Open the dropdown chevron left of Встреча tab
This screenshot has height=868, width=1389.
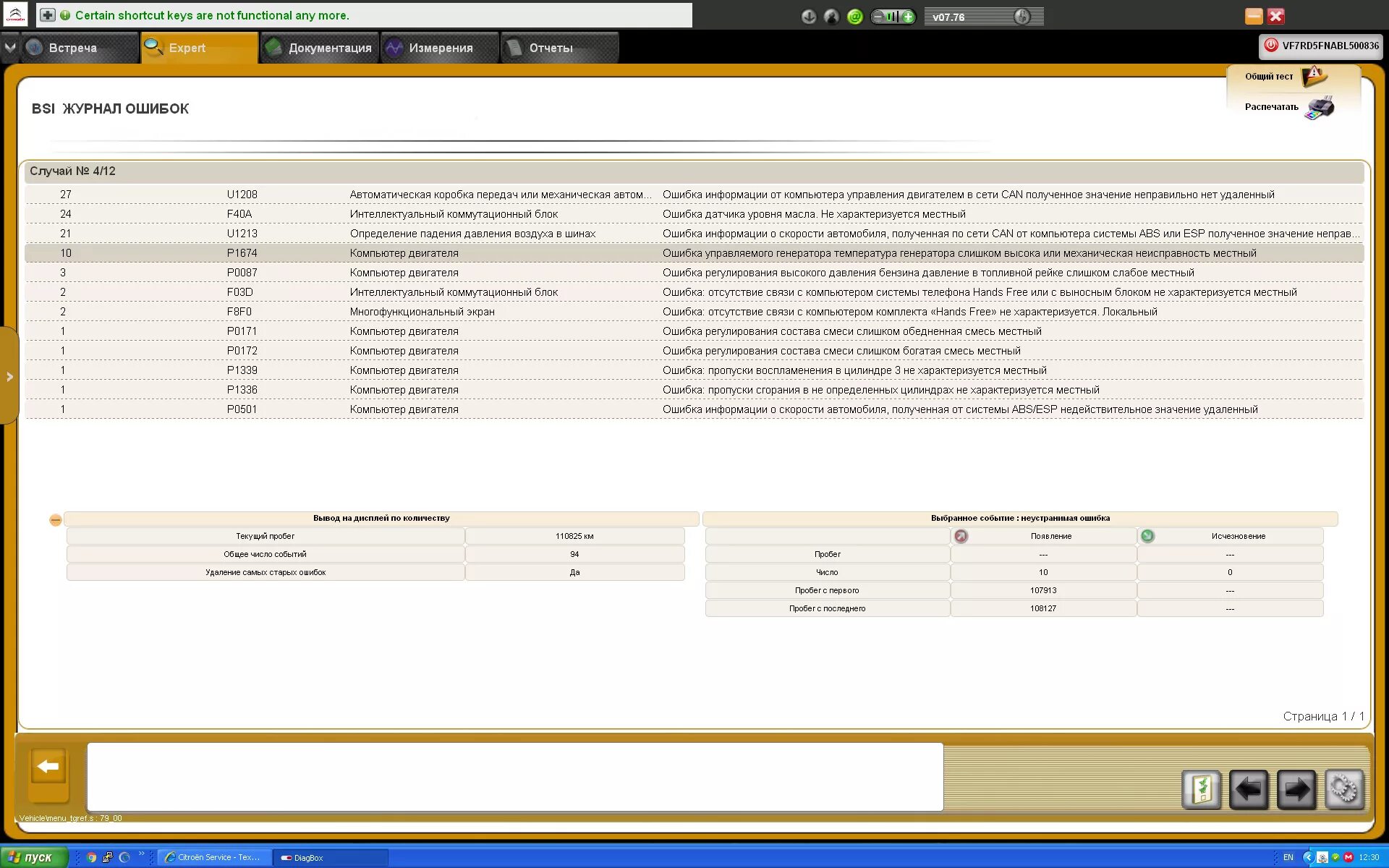coord(10,48)
